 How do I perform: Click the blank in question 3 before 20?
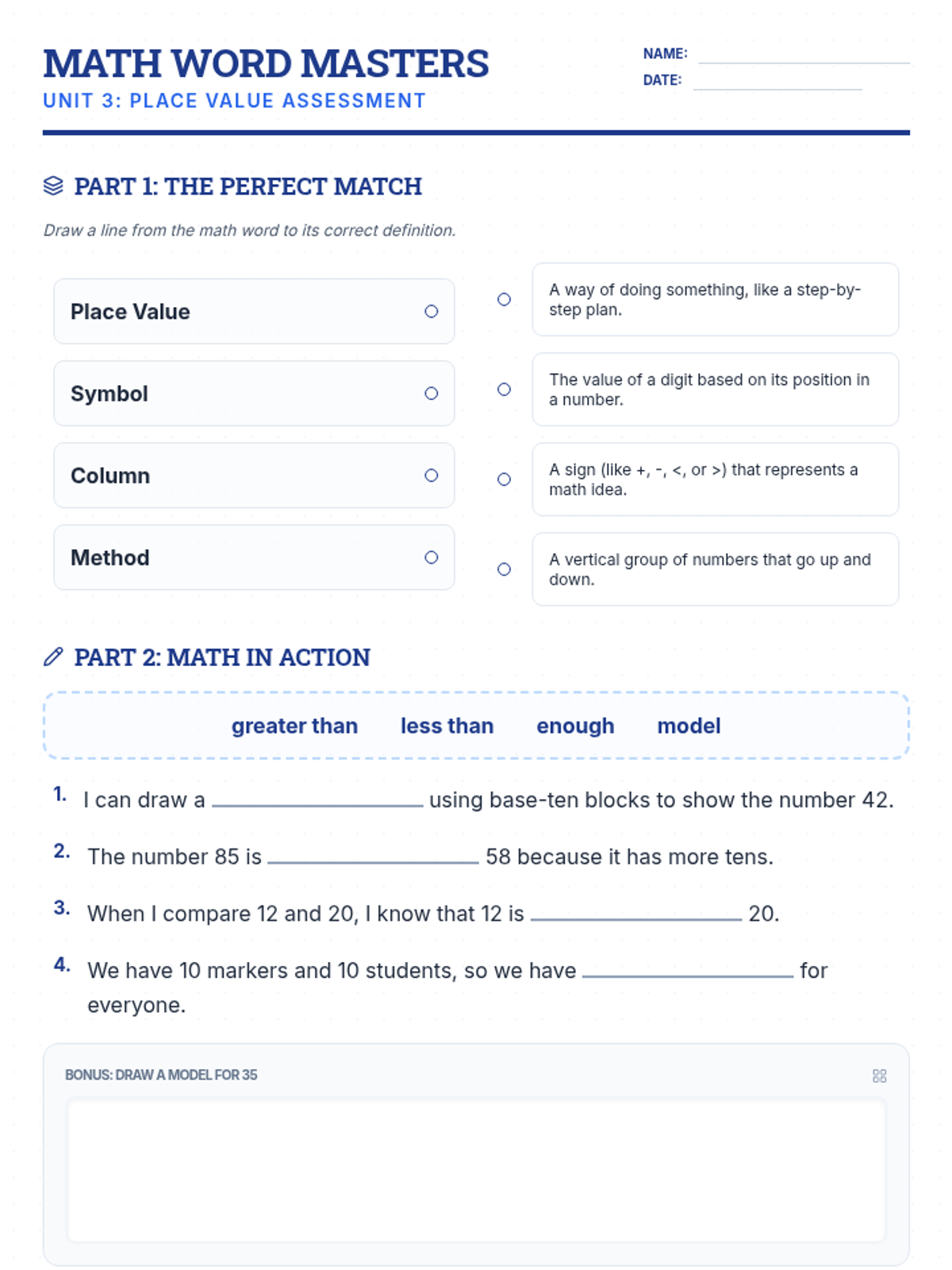click(636, 913)
